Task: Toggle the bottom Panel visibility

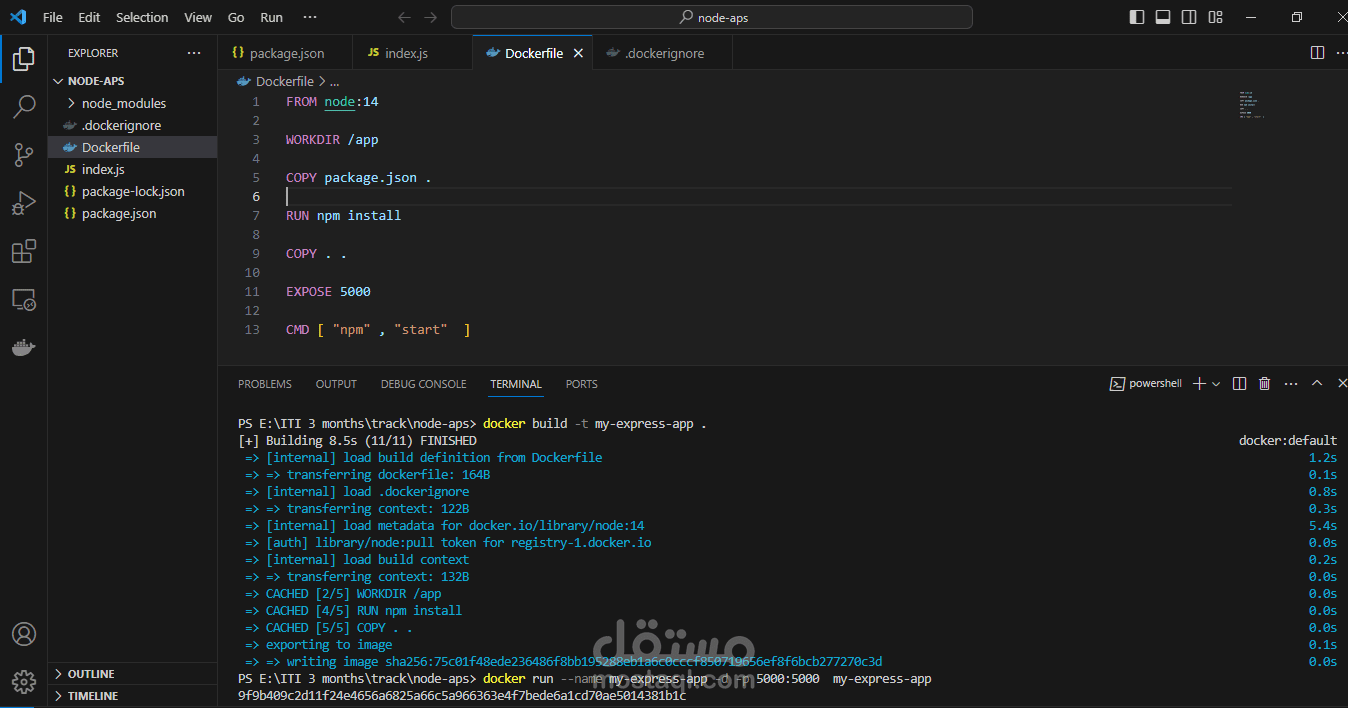Action: tap(1163, 16)
